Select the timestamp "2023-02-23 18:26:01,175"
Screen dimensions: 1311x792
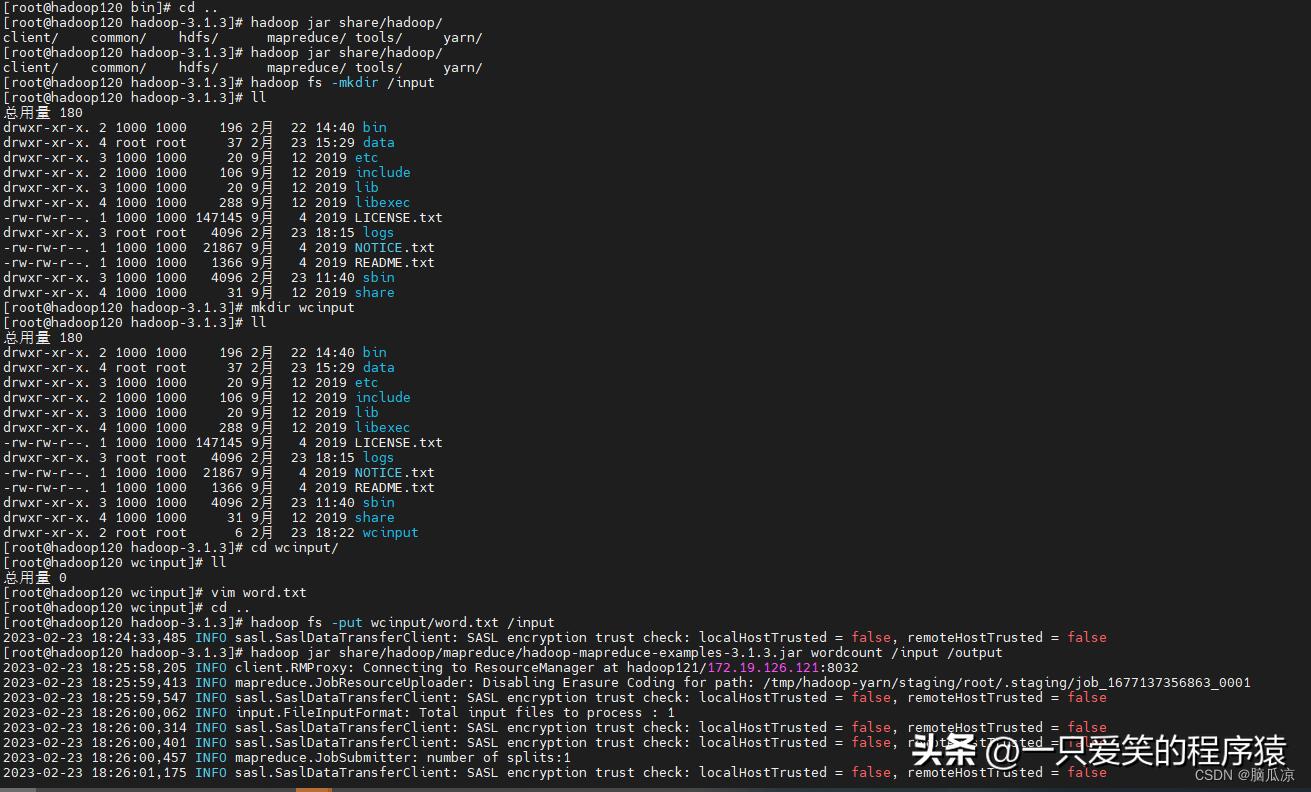point(95,772)
